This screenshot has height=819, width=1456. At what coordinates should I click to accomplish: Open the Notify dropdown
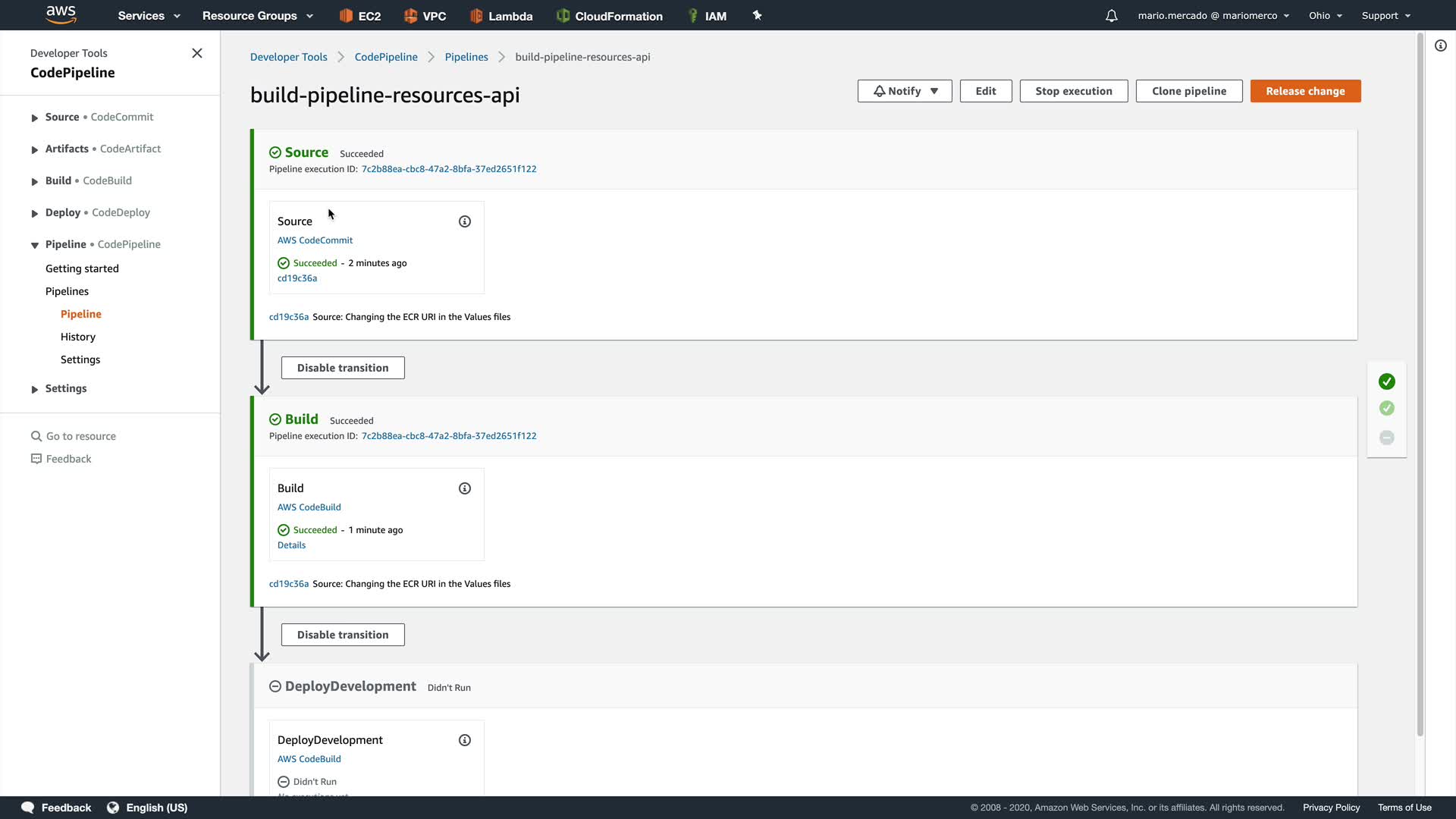pyautogui.click(x=905, y=91)
